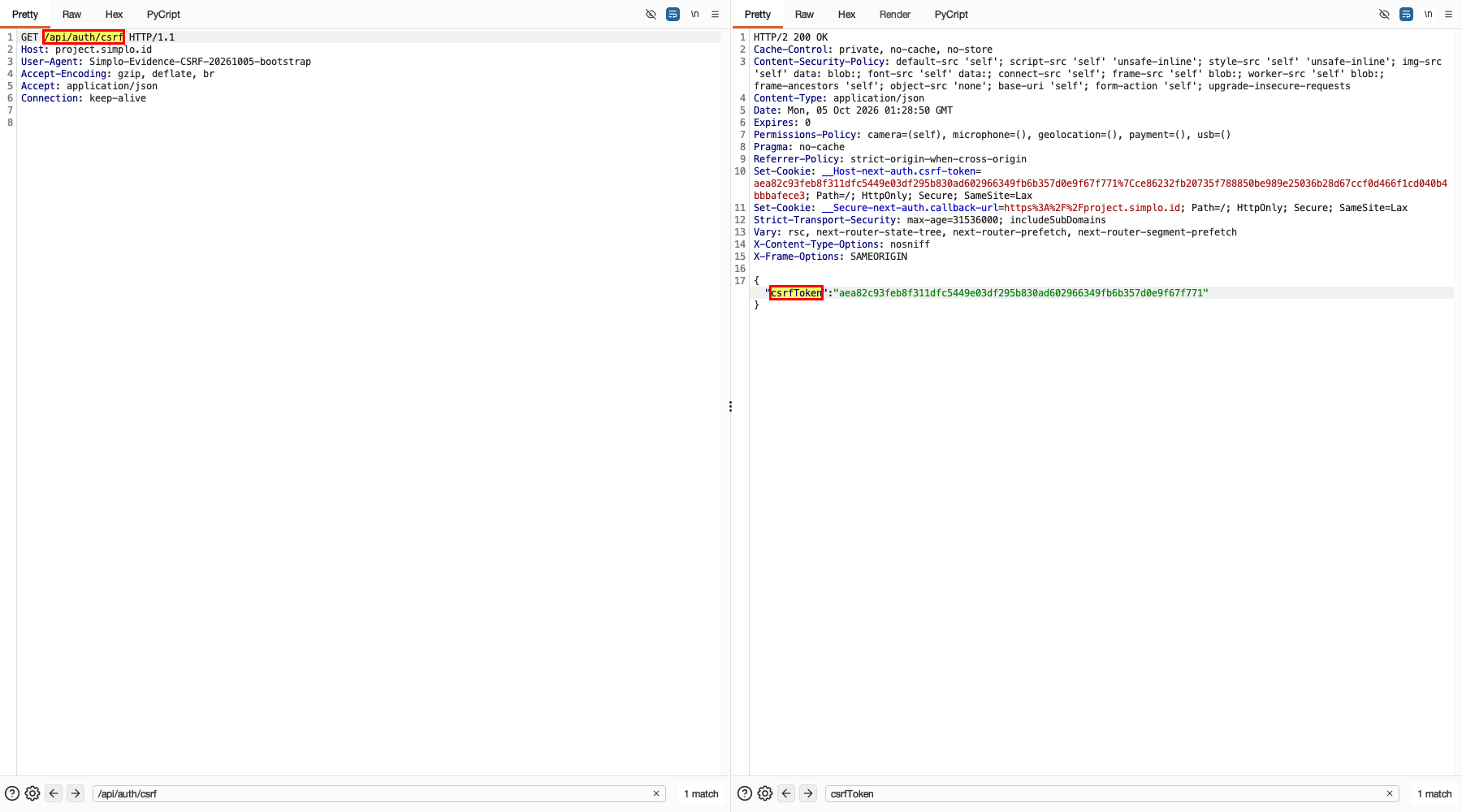1462x812 pixels.
Task: Open response search help icon
Action: 745,793
